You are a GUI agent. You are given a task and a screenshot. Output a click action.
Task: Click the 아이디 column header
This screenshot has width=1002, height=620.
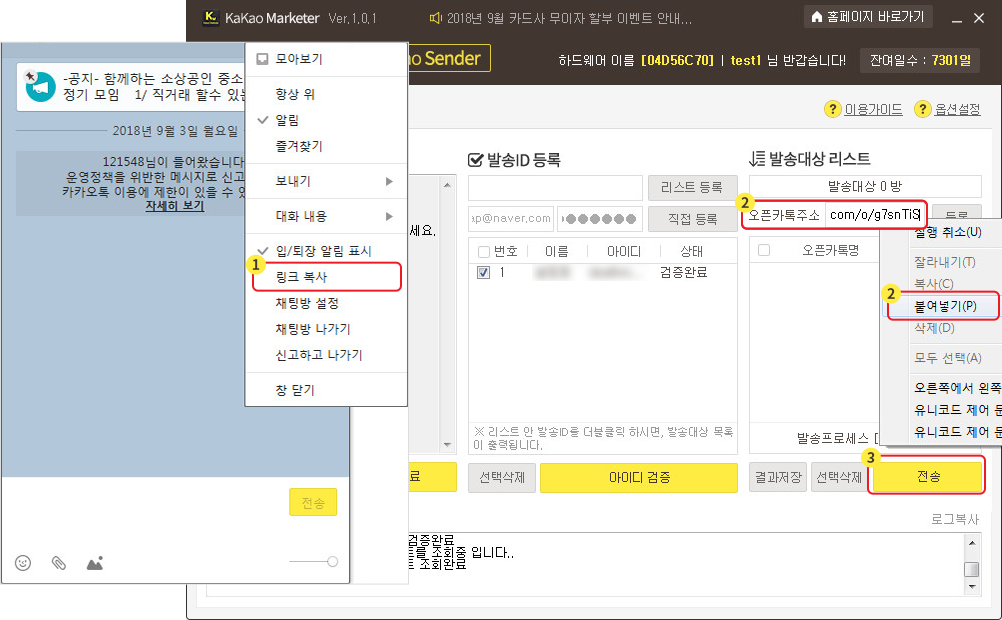point(624,252)
